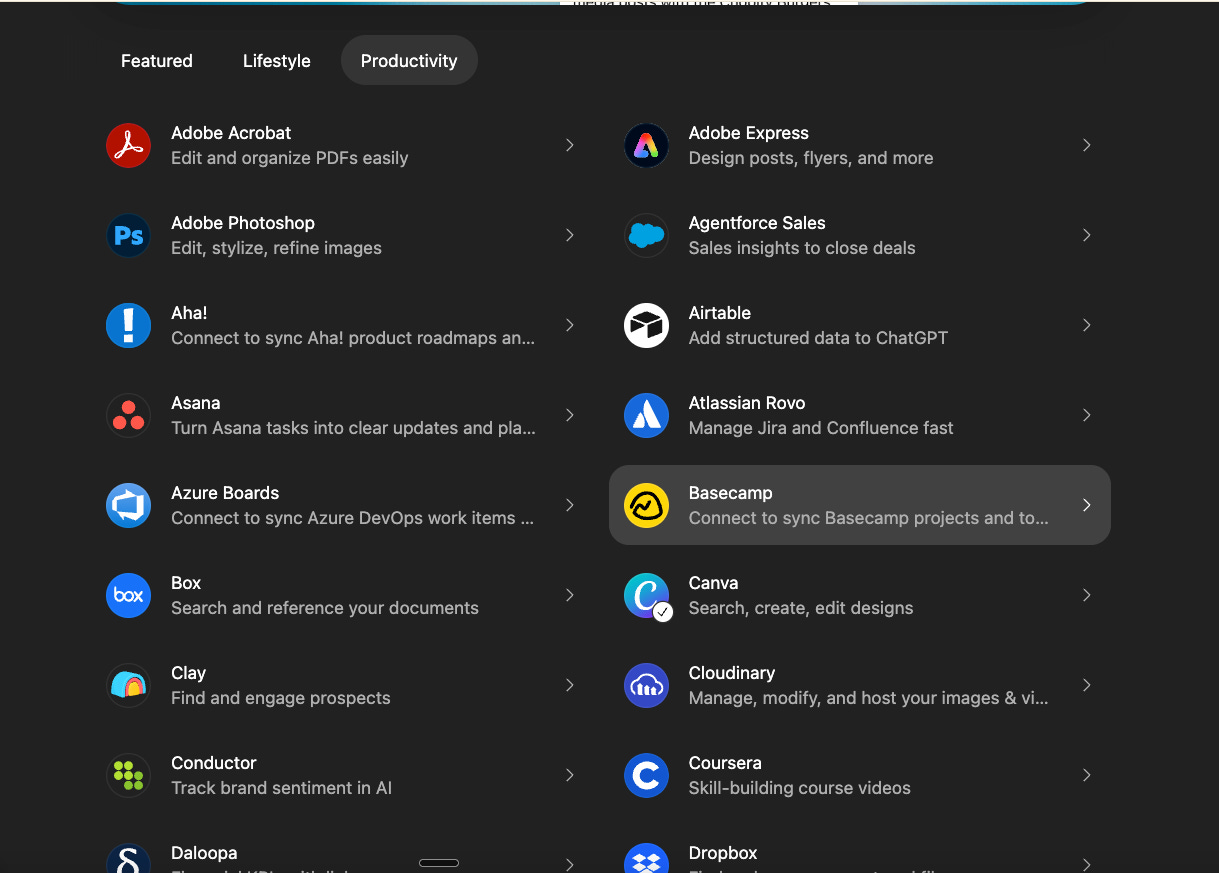1219x873 pixels.
Task: Open the Daloopa icon
Action: (x=128, y=858)
